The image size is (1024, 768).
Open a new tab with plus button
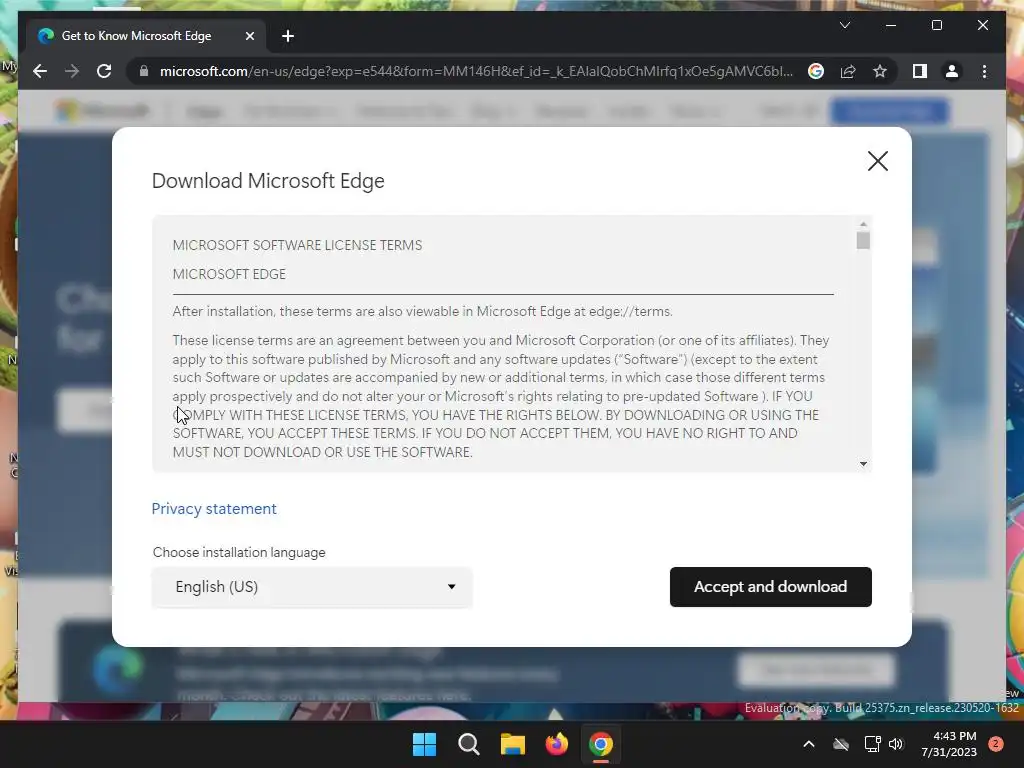pyautogui.click(x=288, y=36)
